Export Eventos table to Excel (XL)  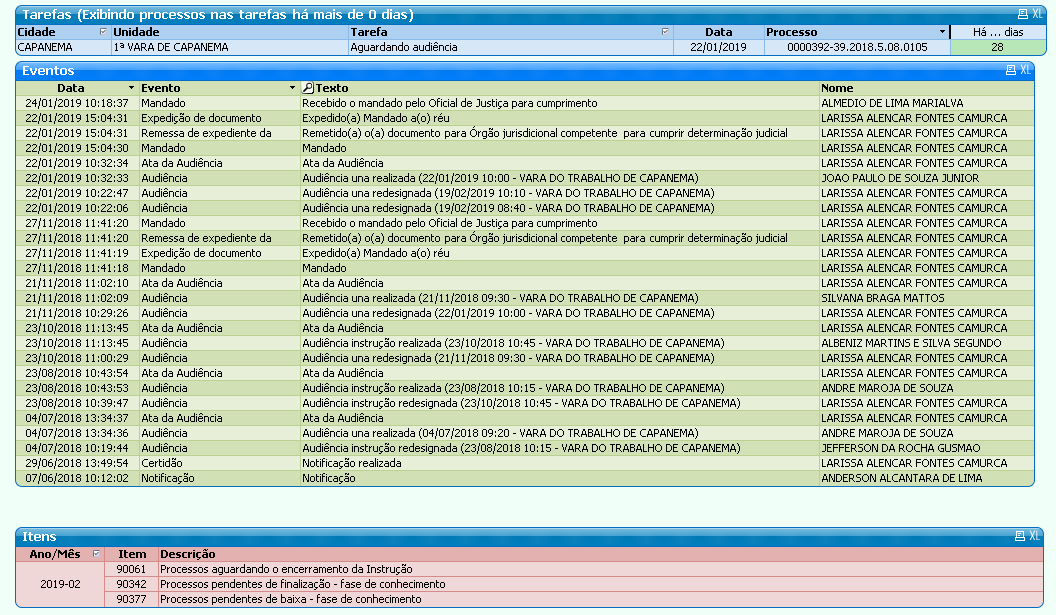click(1025, 70)
